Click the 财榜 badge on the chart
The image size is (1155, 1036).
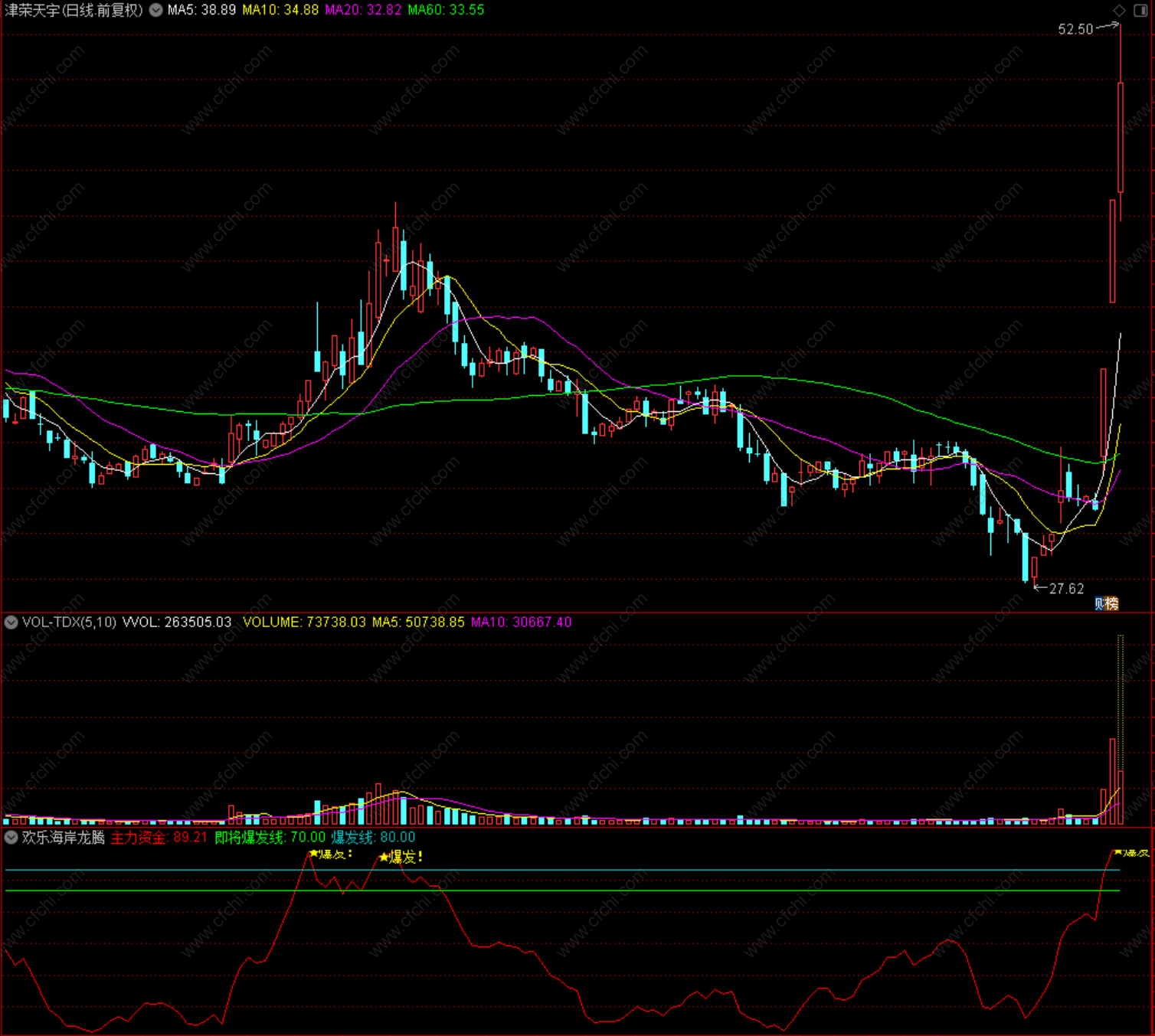pyautogui.click(x=1106, y=603)
